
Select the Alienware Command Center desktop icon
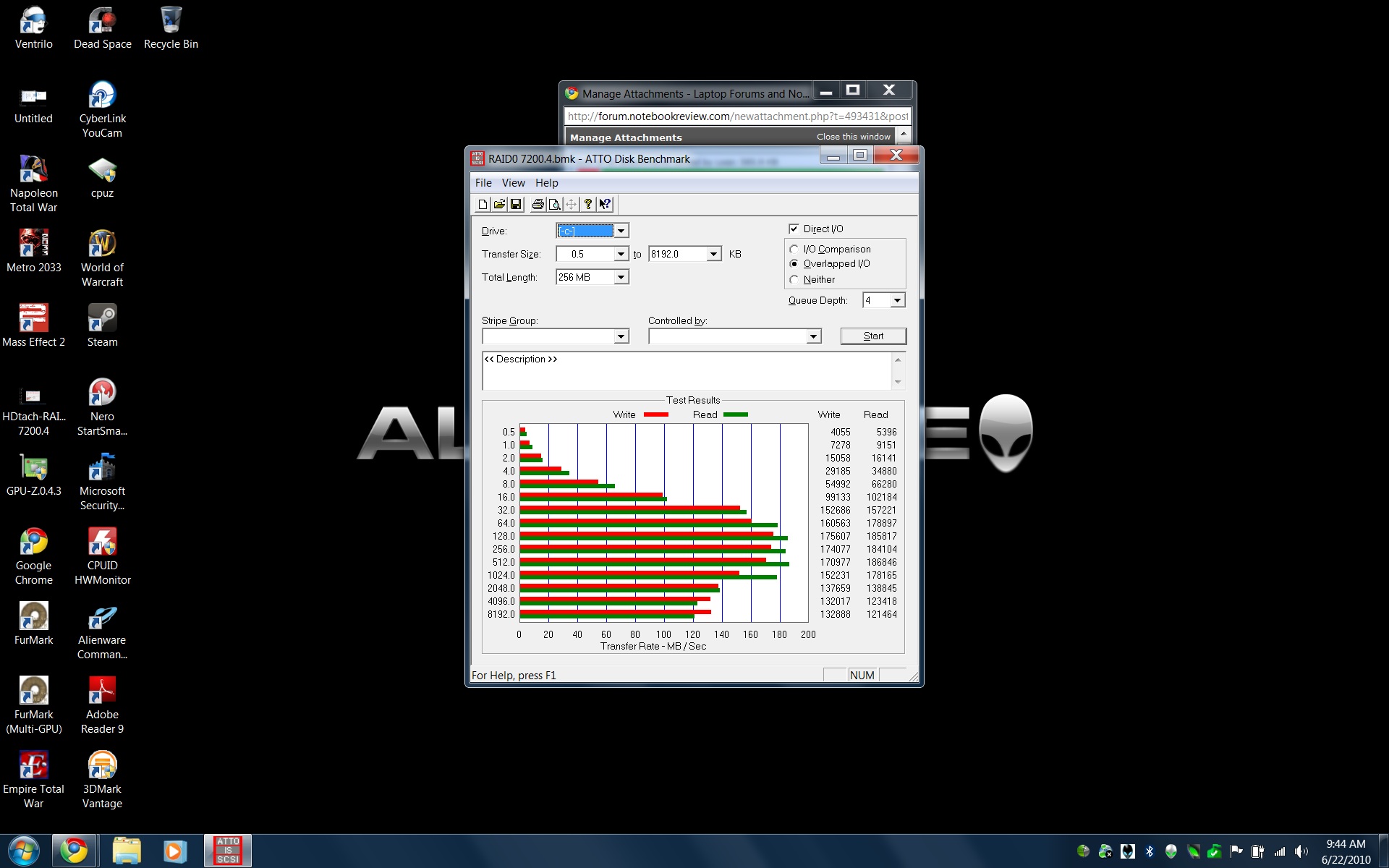(x=102, y=631)
